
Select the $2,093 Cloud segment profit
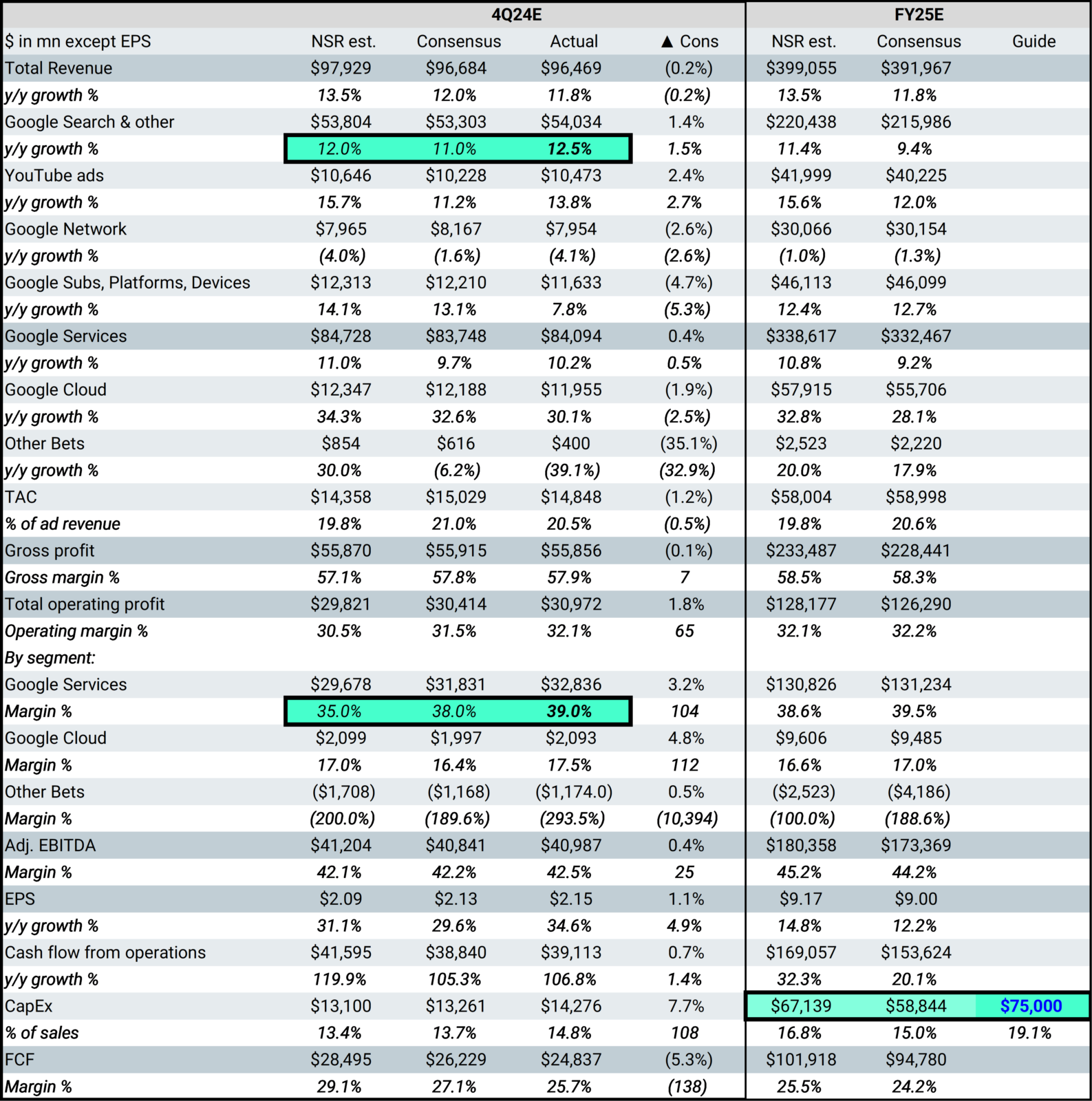coord(570,738)
